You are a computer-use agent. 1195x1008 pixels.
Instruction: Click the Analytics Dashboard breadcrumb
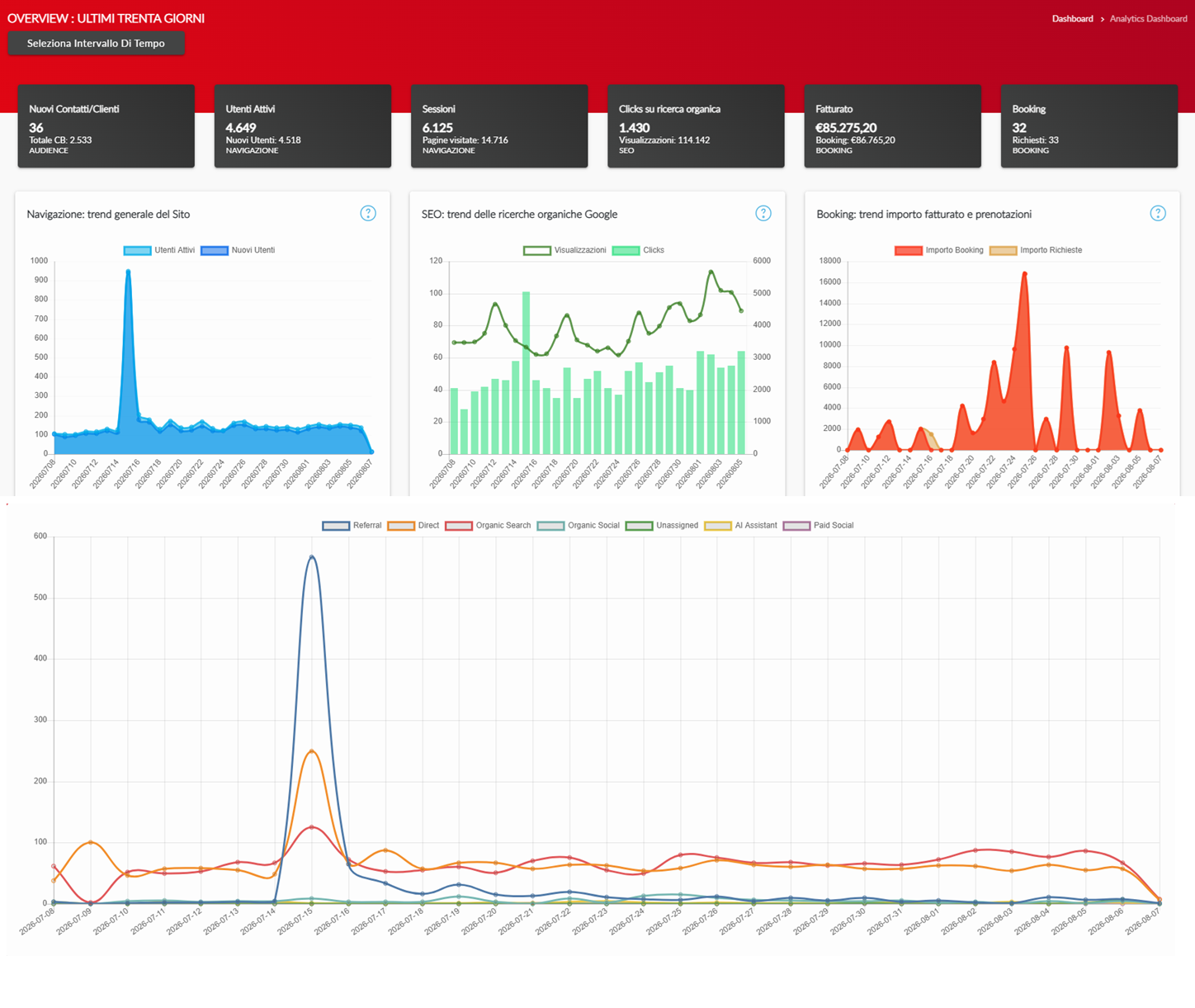coord(1148,19)
